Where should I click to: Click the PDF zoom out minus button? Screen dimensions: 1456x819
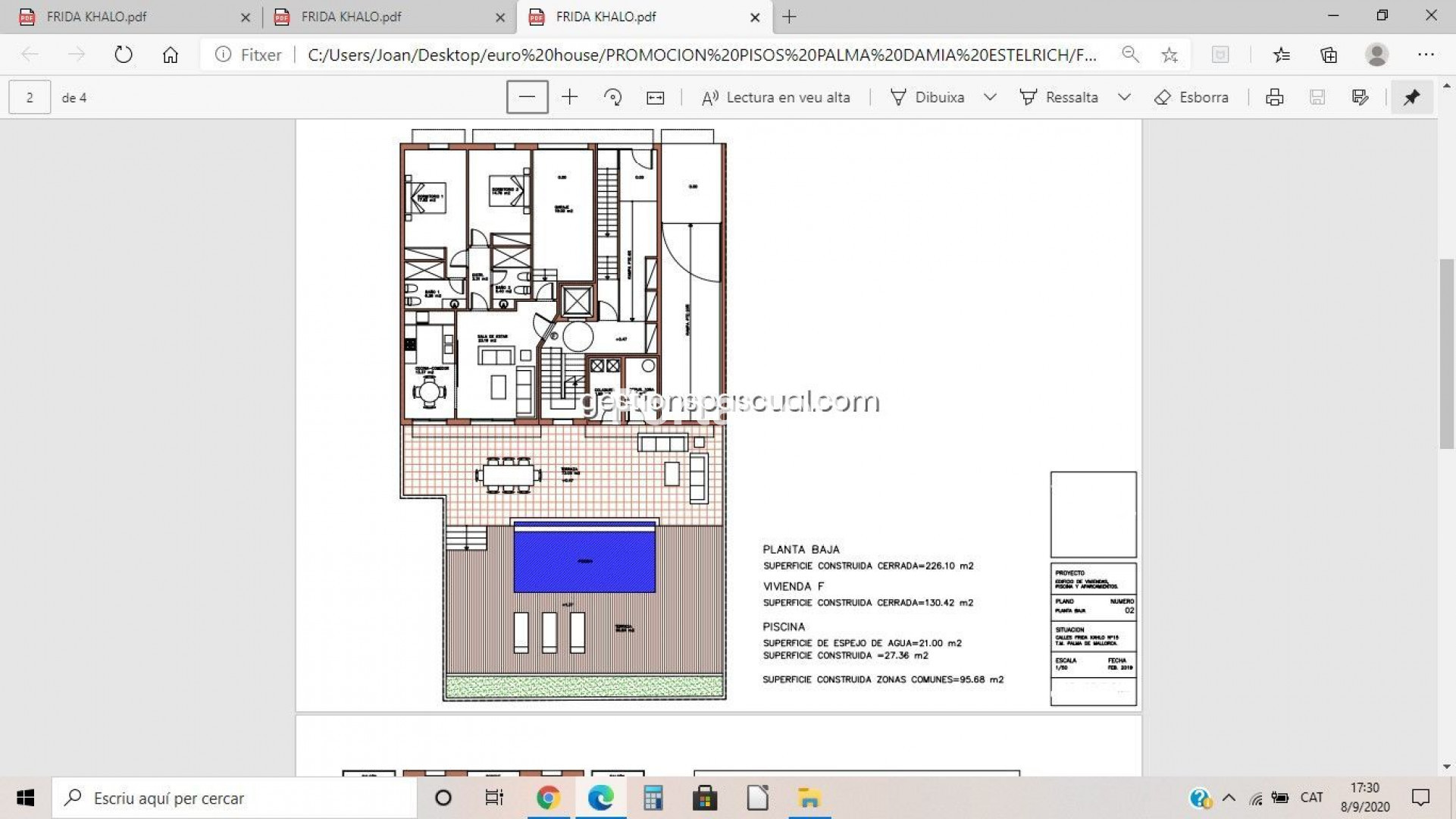click(x=527, y=97)
